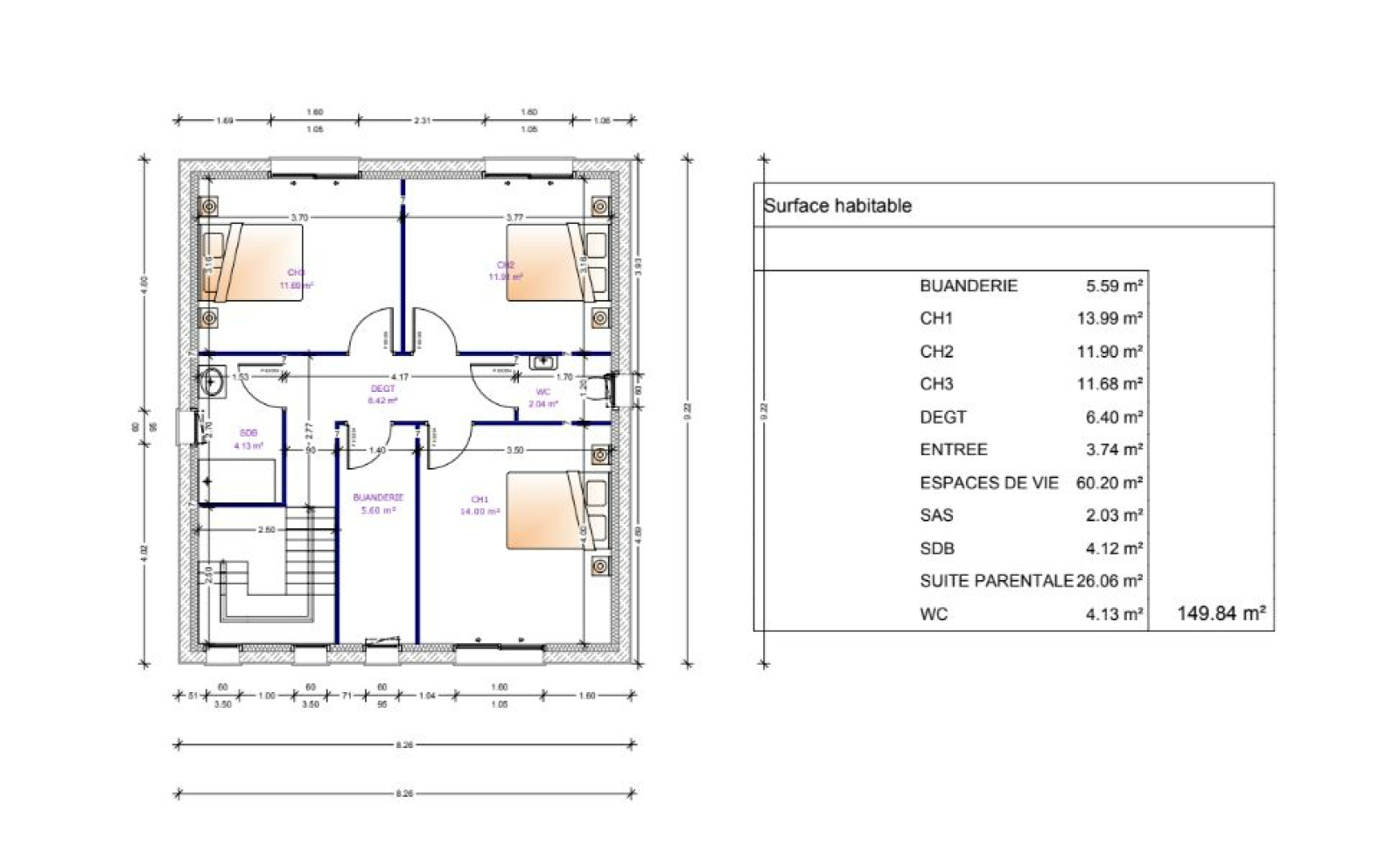Select the 149.84 m² total area value

pos(1221,613)
